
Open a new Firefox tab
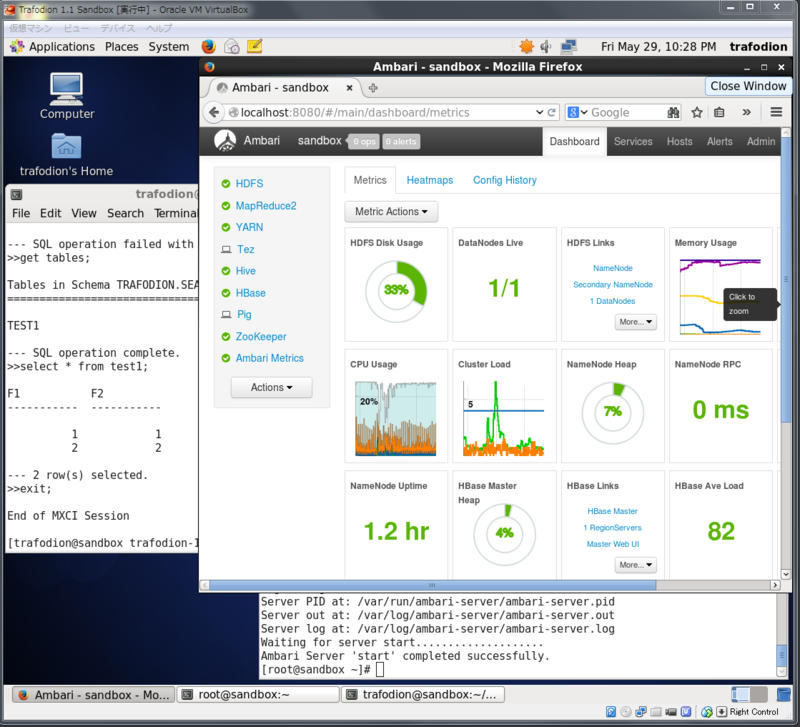(373, 88)
